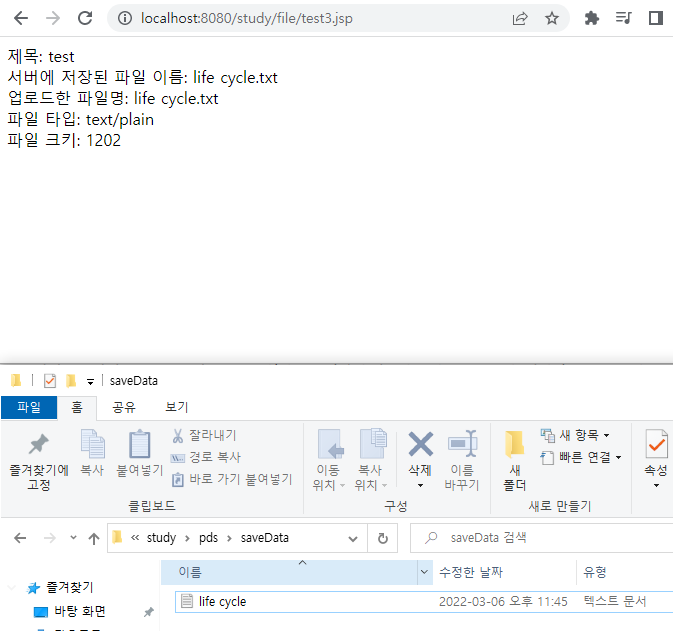Go back in the browser
The image size is (673, 631).
21,18
